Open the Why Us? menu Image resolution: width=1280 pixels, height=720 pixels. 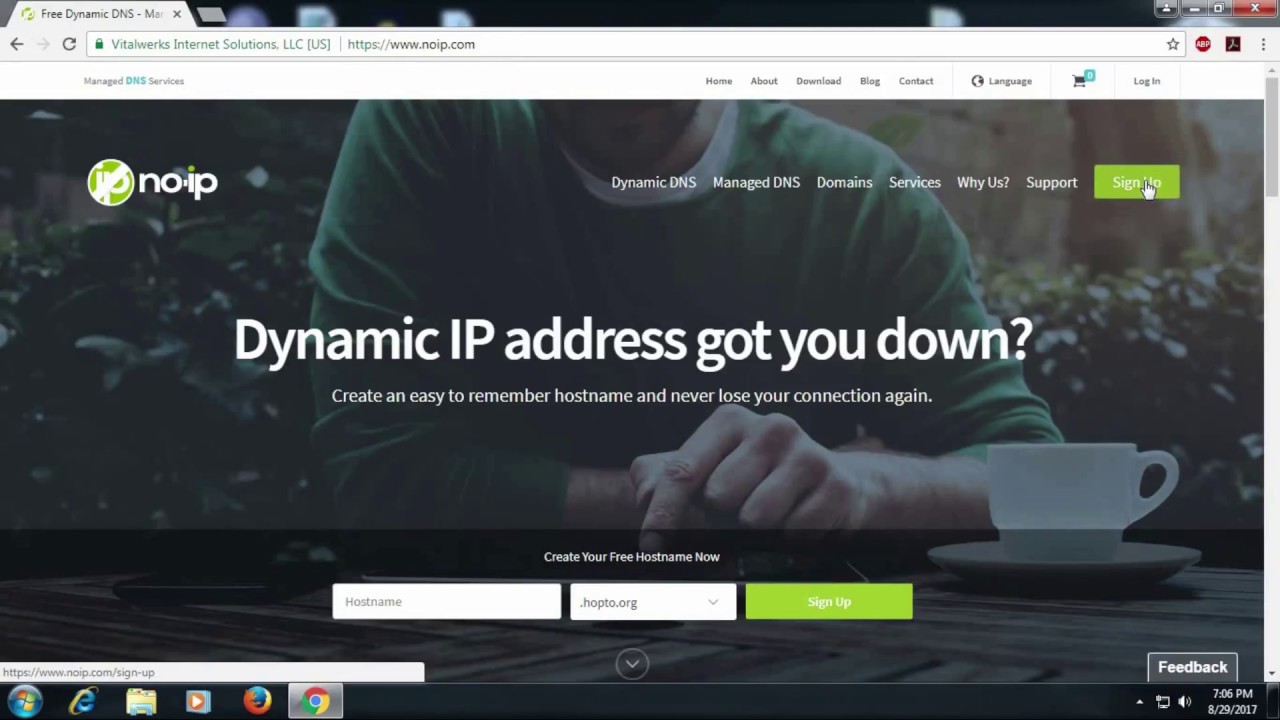(983, 182)
